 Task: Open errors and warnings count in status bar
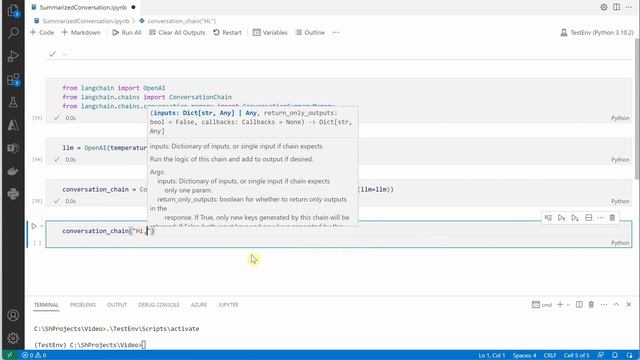tap(34, 355)
